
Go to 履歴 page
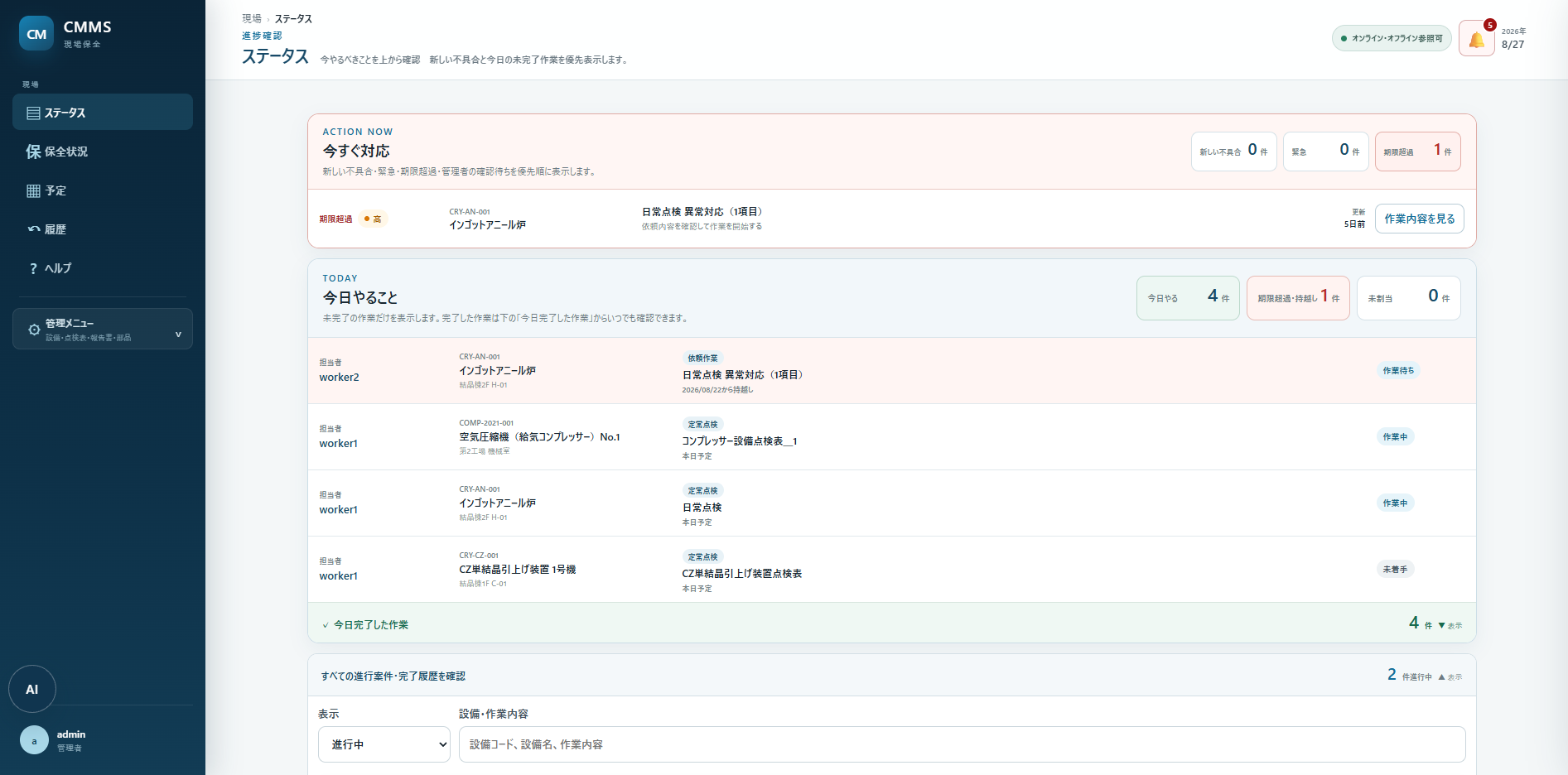tap(103, 229)
